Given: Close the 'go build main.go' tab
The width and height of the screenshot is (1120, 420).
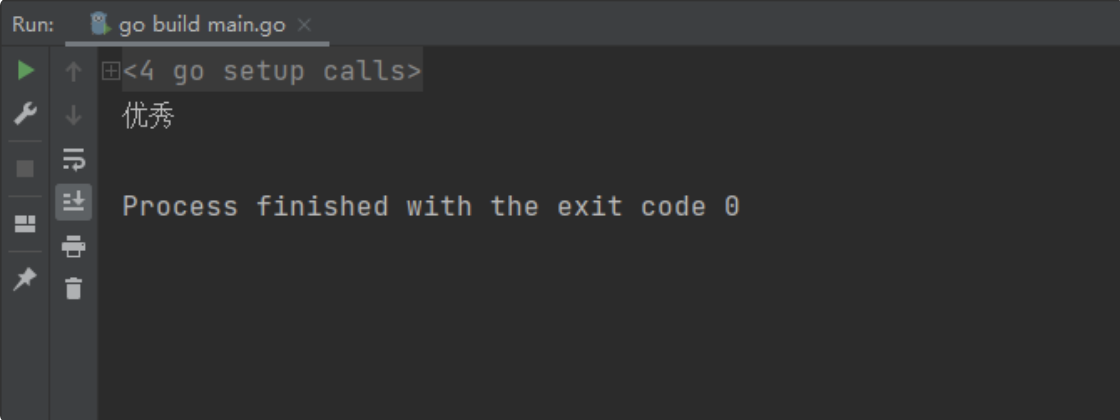Looking at the screenshot, I should point(304,25).
